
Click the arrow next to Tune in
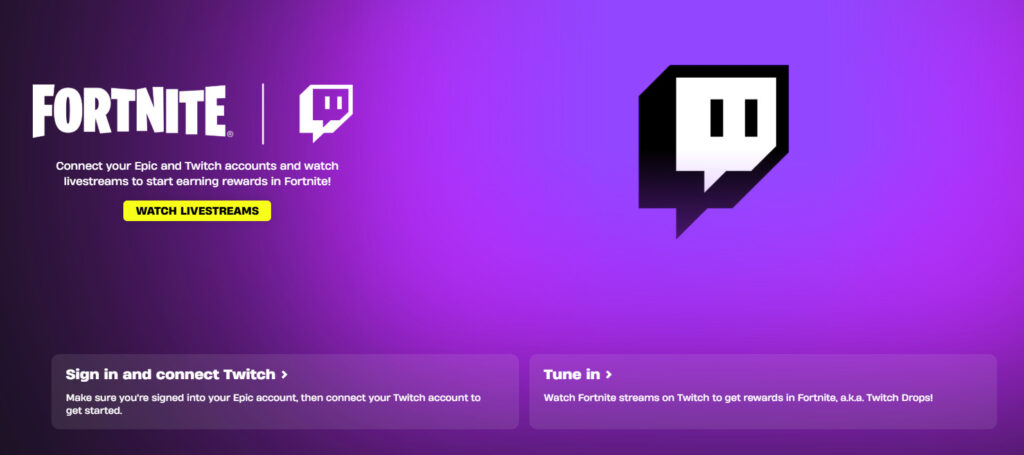(x=609, y=375)
